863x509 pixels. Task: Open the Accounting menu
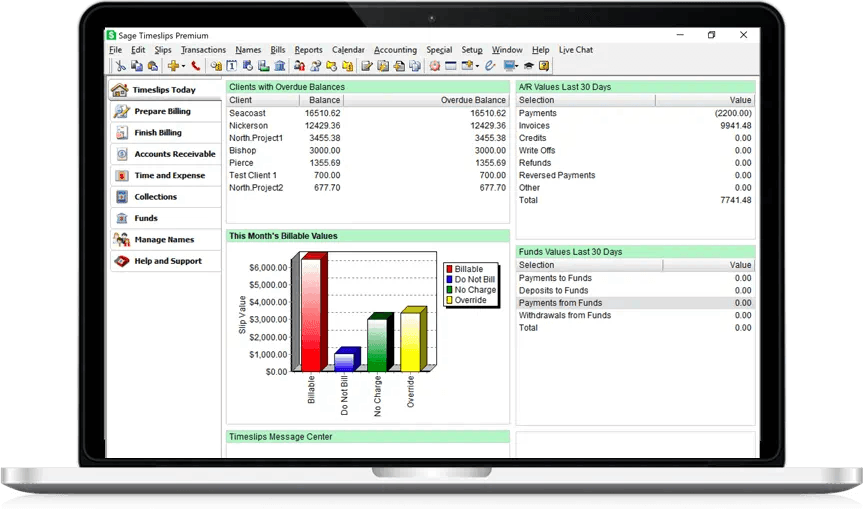(395, 50)
